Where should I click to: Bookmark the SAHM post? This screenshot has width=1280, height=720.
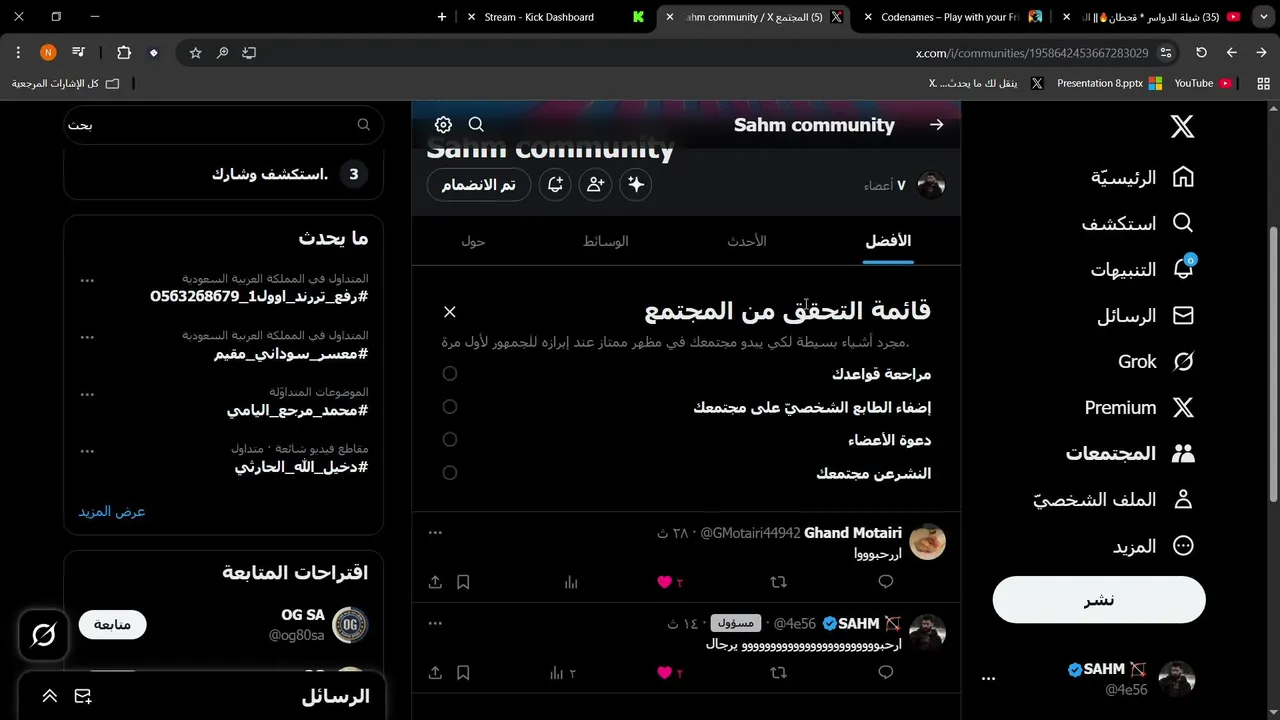click(463, 673)
